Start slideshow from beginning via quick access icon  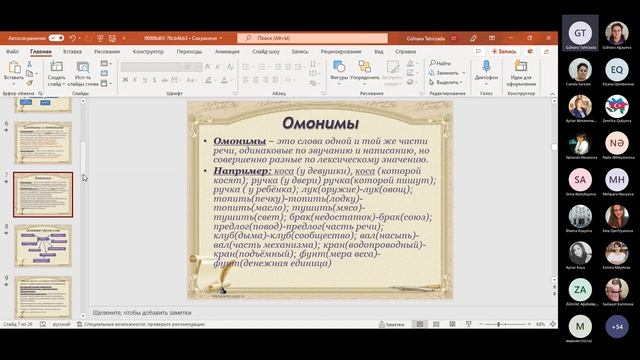tap(100, 38)
